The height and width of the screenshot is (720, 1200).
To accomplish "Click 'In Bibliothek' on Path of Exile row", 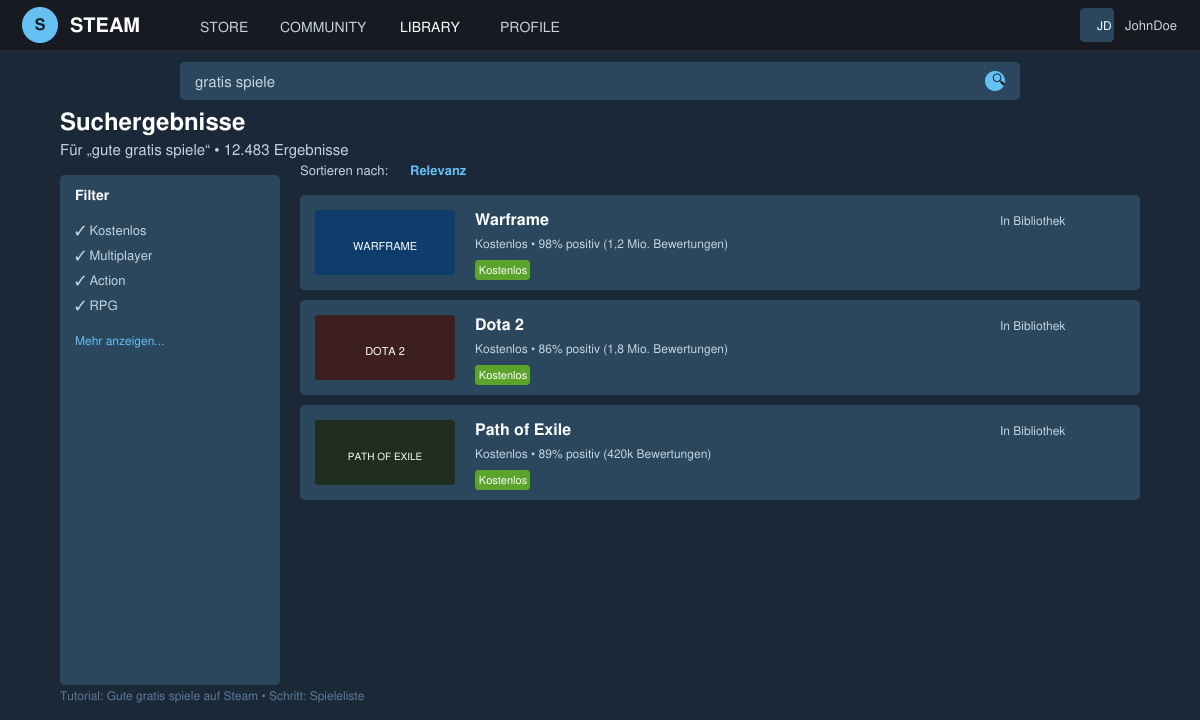I will 1032,431.
